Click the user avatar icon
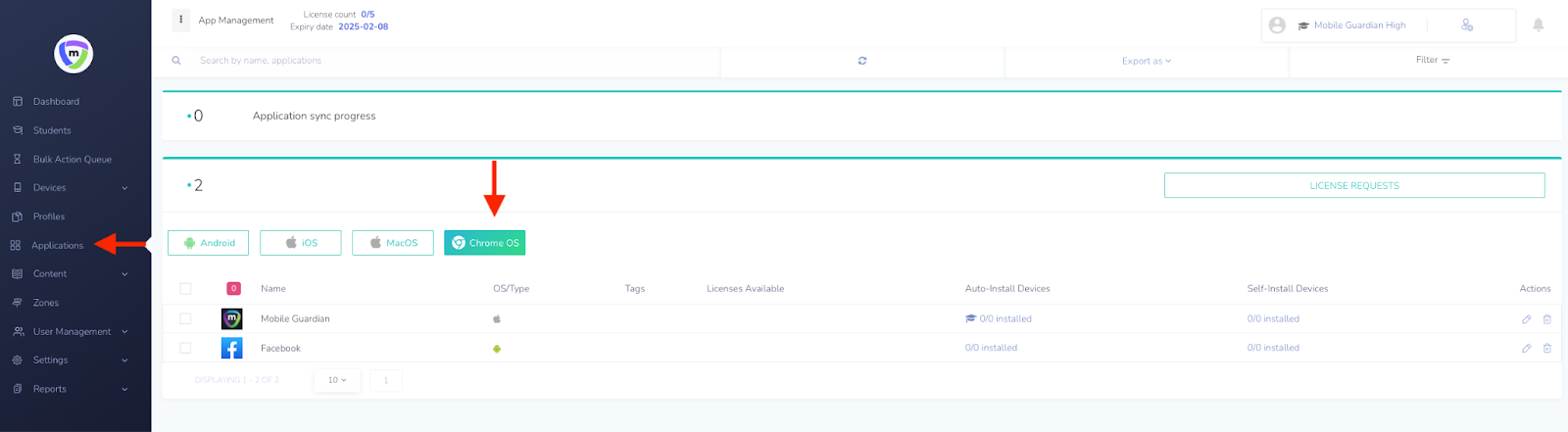Image resolution: width=1568 pixels, height=432 pixels. click(x=1277, y=25)
